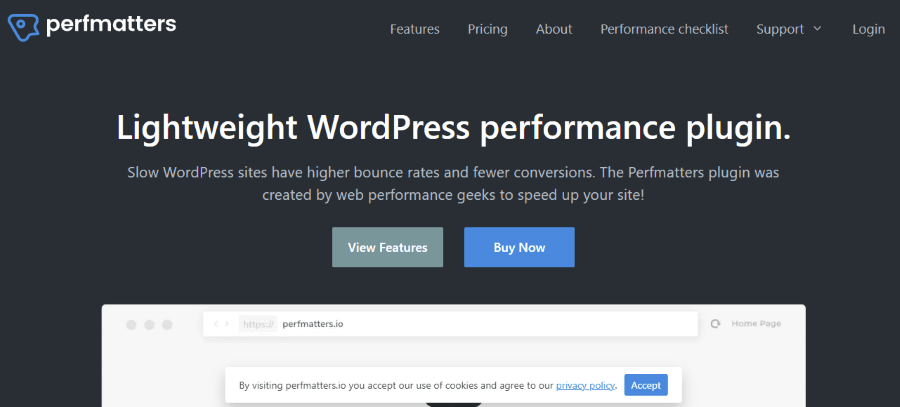
Task: Click the blue Buy Now button
Action: [519, 247]
